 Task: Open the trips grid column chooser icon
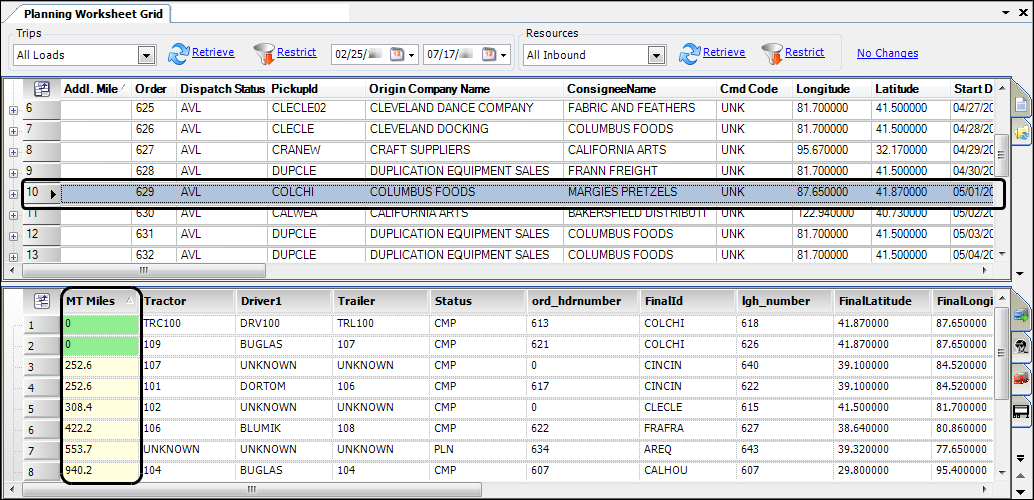coord(42,89)
